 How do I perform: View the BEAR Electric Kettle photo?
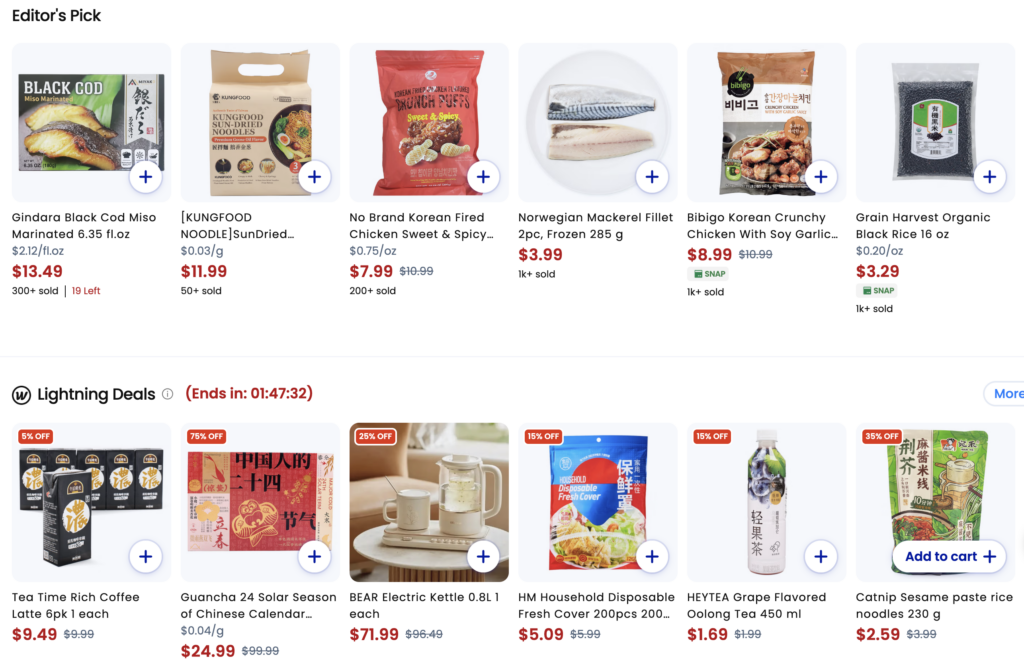(x=429, y=502)
